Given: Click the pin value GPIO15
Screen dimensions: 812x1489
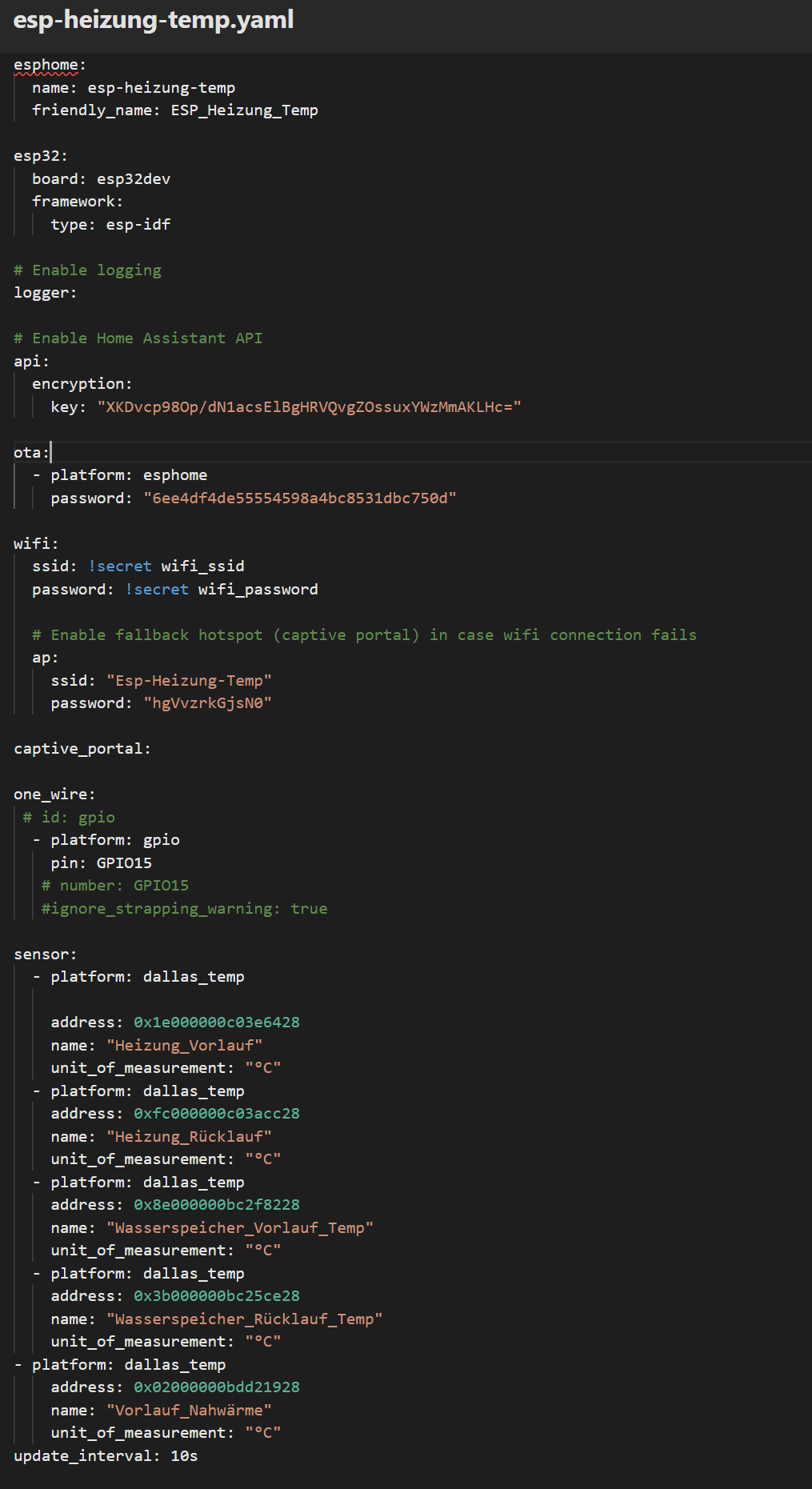Looking at the screenshot, I should coord(124,863).
